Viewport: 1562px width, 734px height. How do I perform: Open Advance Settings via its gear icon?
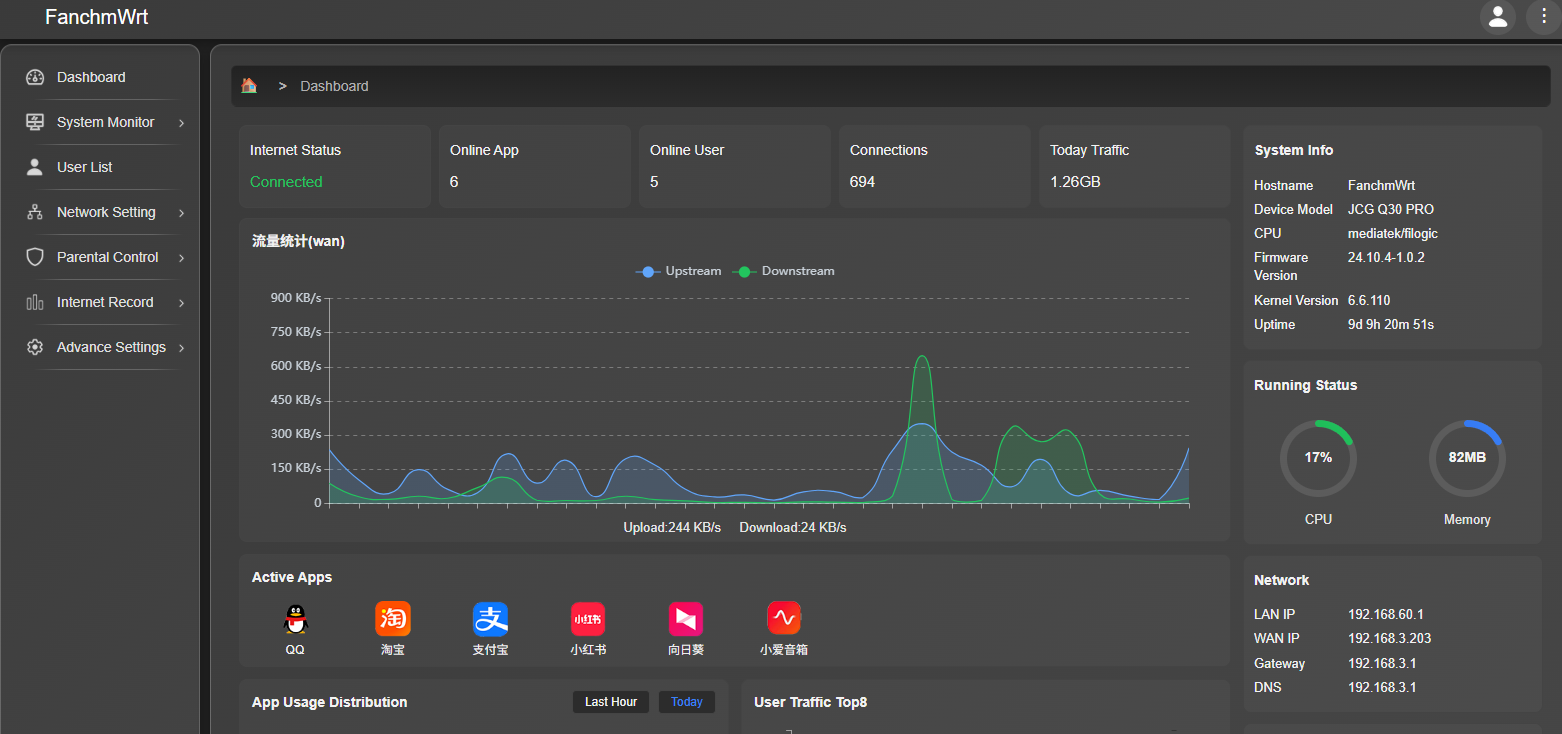[35, 346]
